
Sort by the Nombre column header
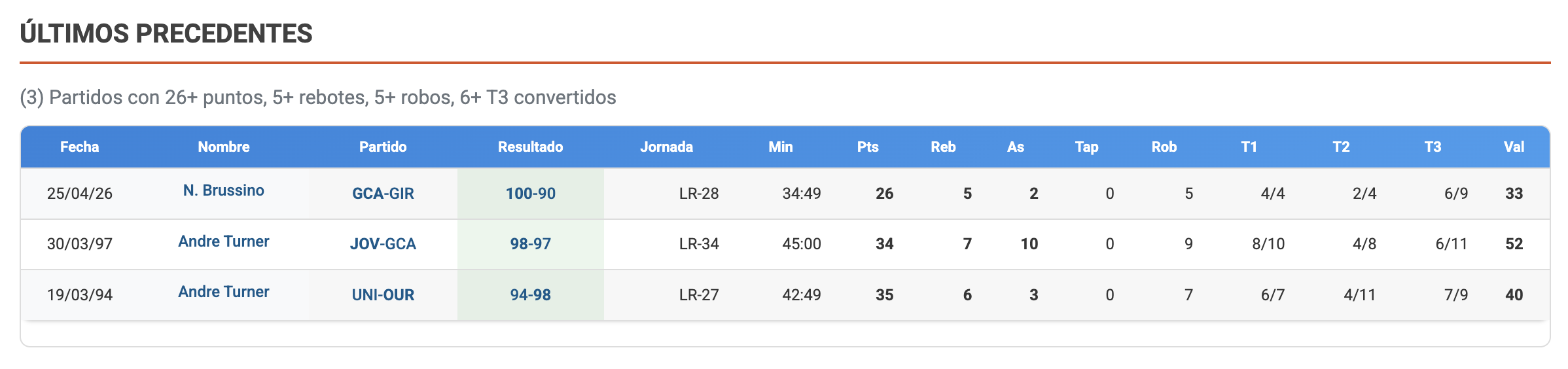pos(223,147)
